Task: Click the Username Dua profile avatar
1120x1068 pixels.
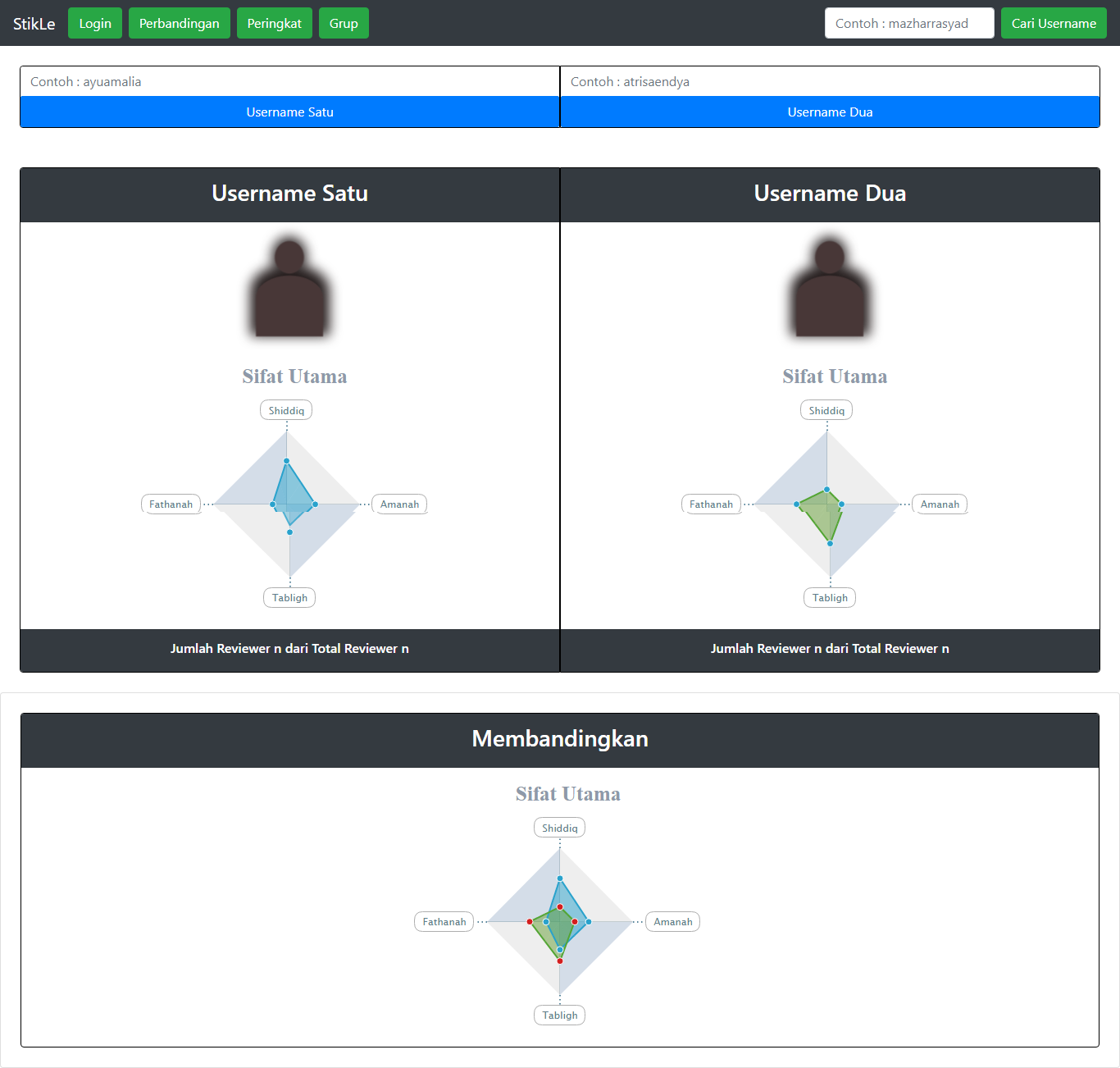Action: (830, 288)
